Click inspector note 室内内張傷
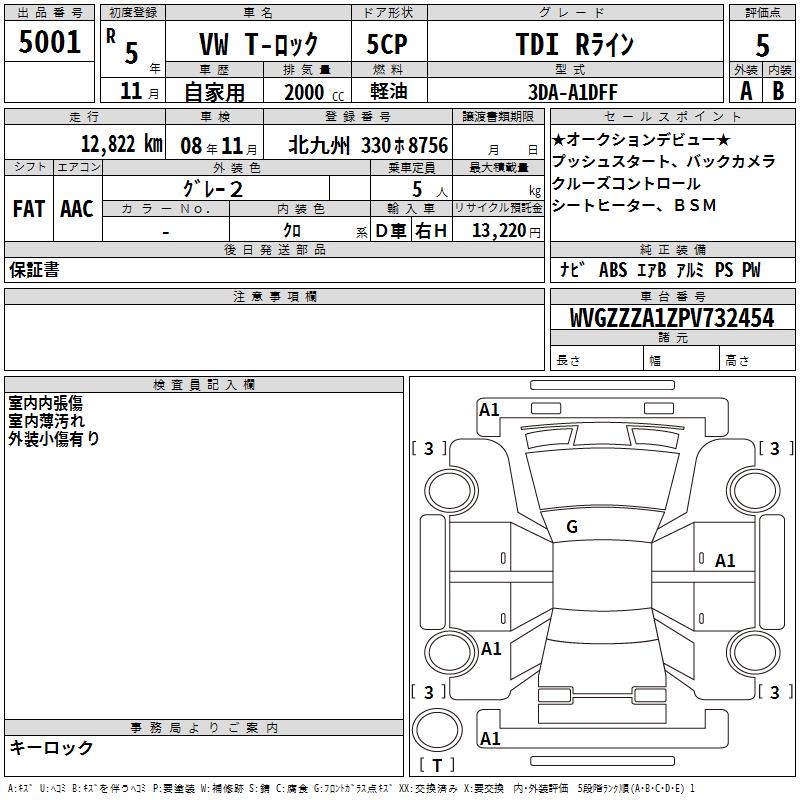Viewport: 800px width, 800px height. pyautogui.click(x=45, y=403)
